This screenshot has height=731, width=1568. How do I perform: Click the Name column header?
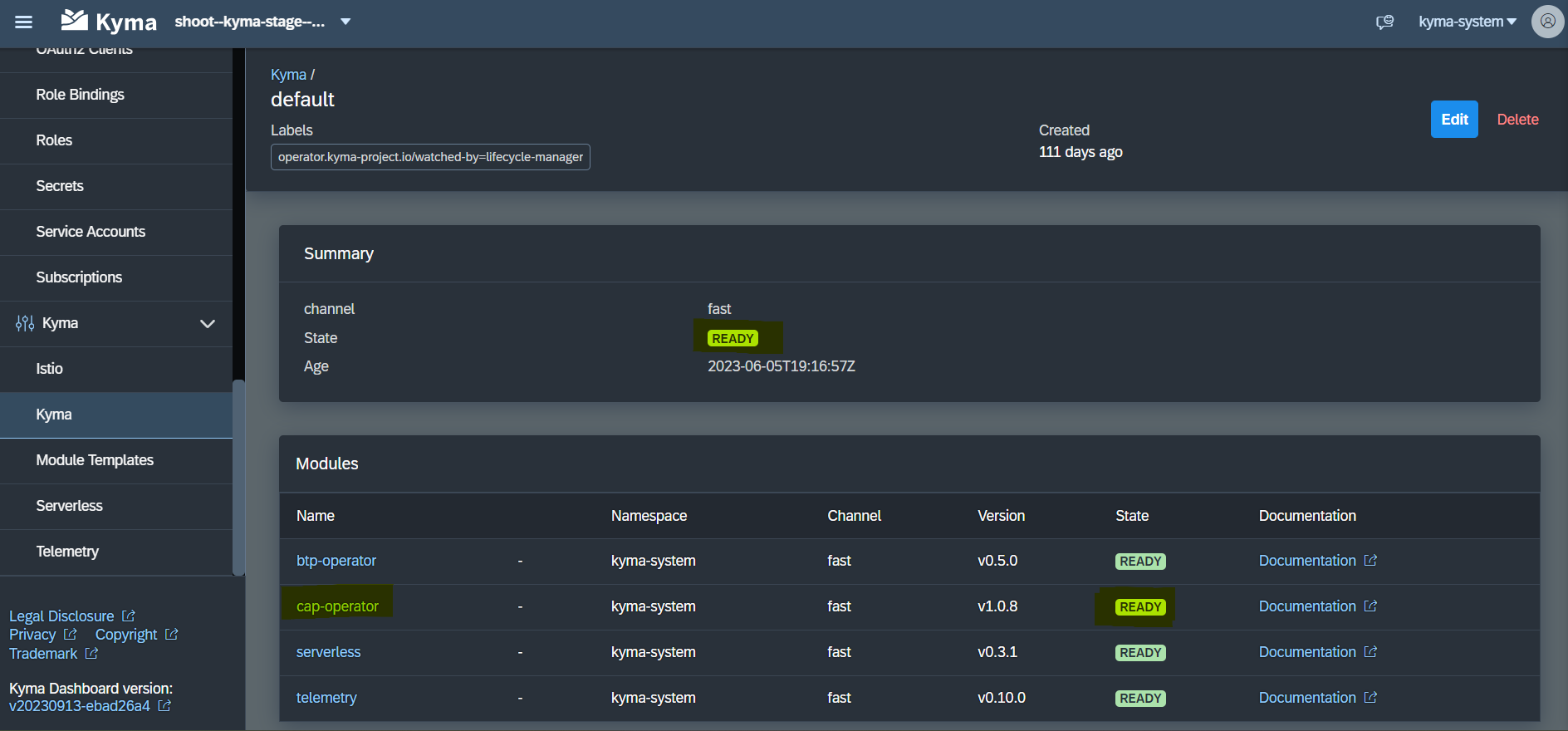316,516
